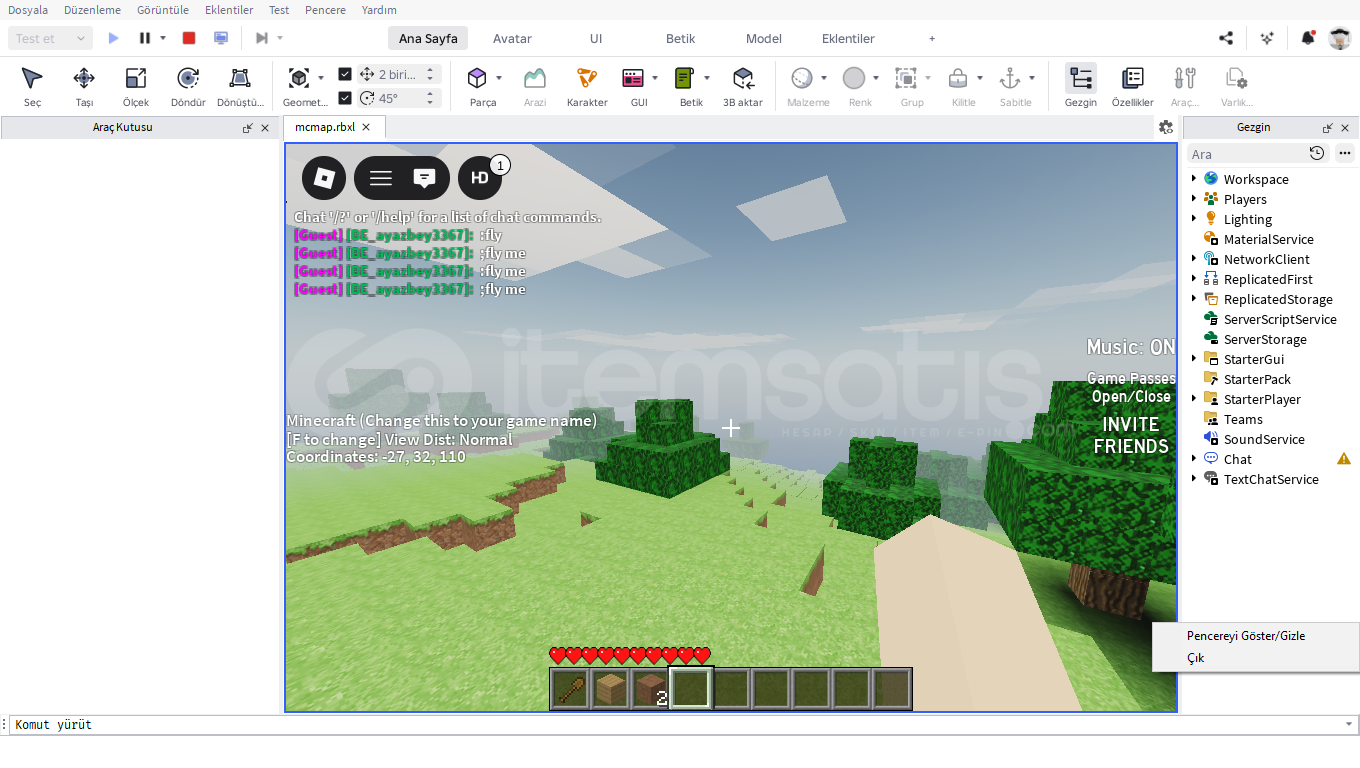
Task: Select the Seç (Select) tool
Action: [33, 87]
